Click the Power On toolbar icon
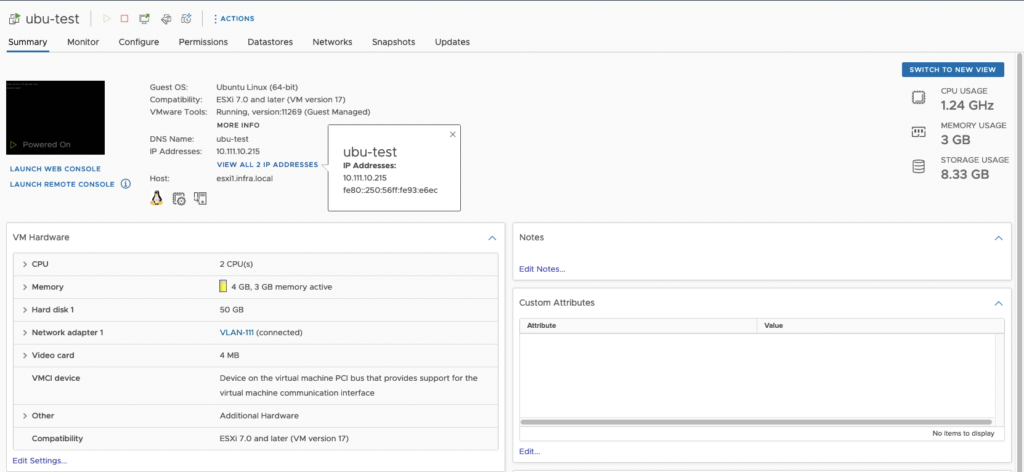 coord(107,18)
